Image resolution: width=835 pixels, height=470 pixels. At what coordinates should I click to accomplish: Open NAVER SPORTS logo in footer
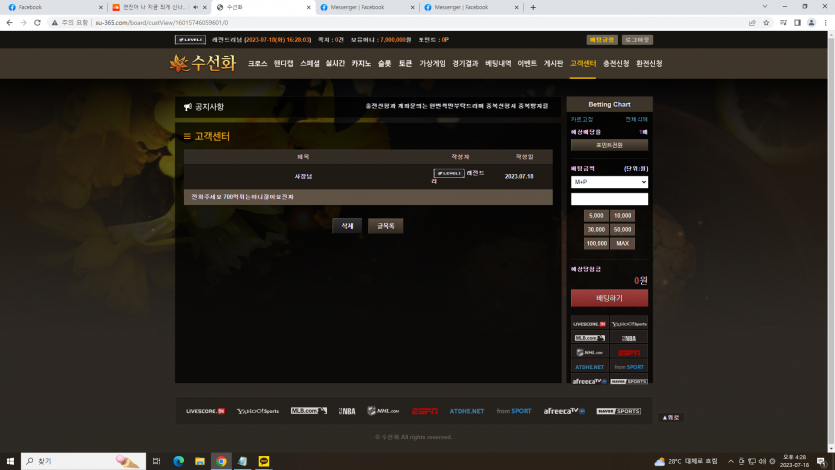(618, 411)
